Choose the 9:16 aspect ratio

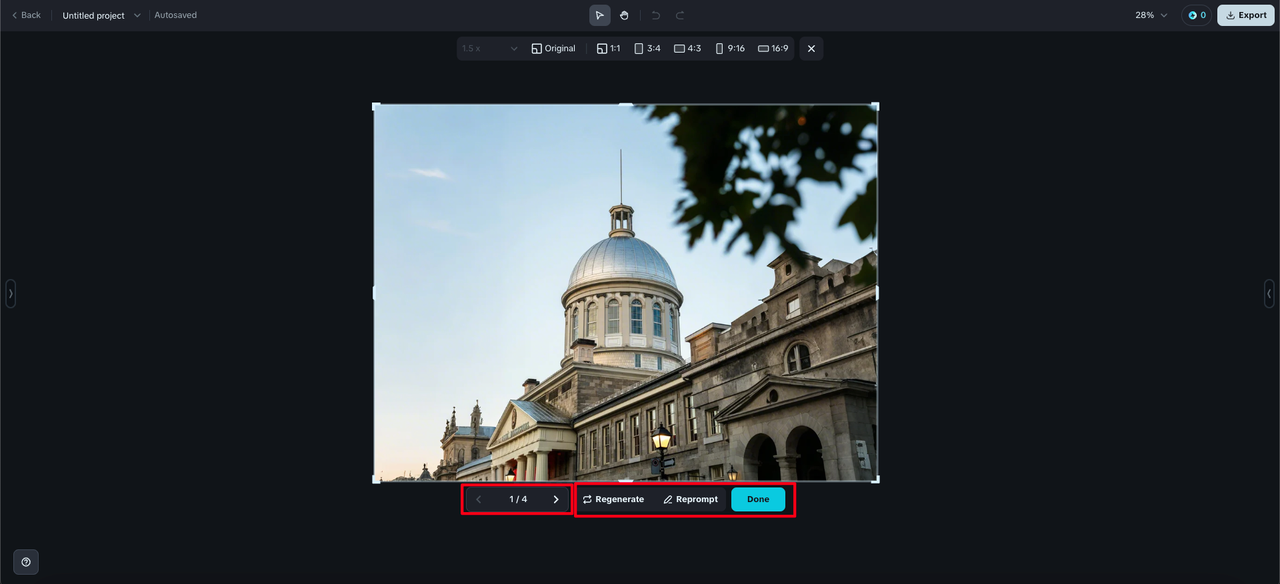tap(730, 48)
